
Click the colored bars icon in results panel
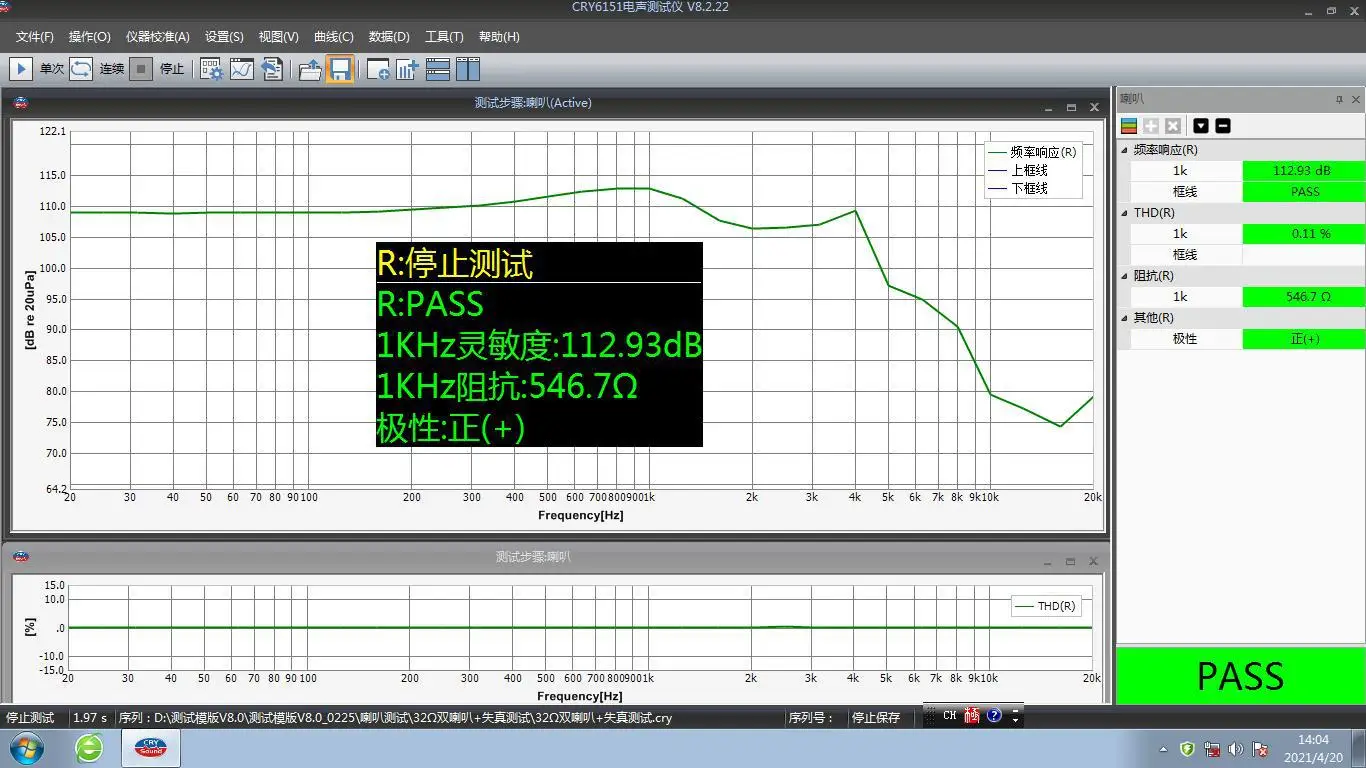coord(1129,126)
